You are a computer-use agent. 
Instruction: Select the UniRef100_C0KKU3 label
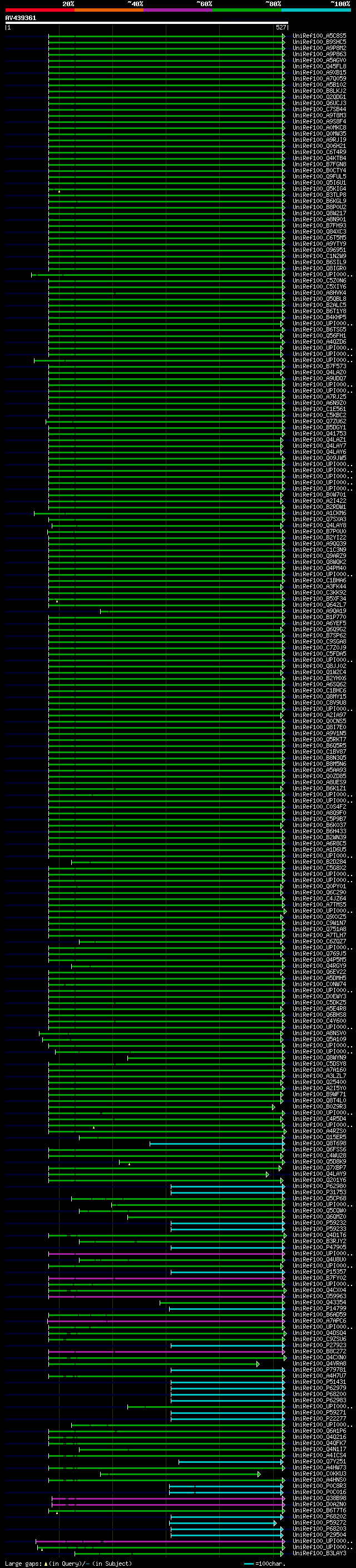point(319,1473)
